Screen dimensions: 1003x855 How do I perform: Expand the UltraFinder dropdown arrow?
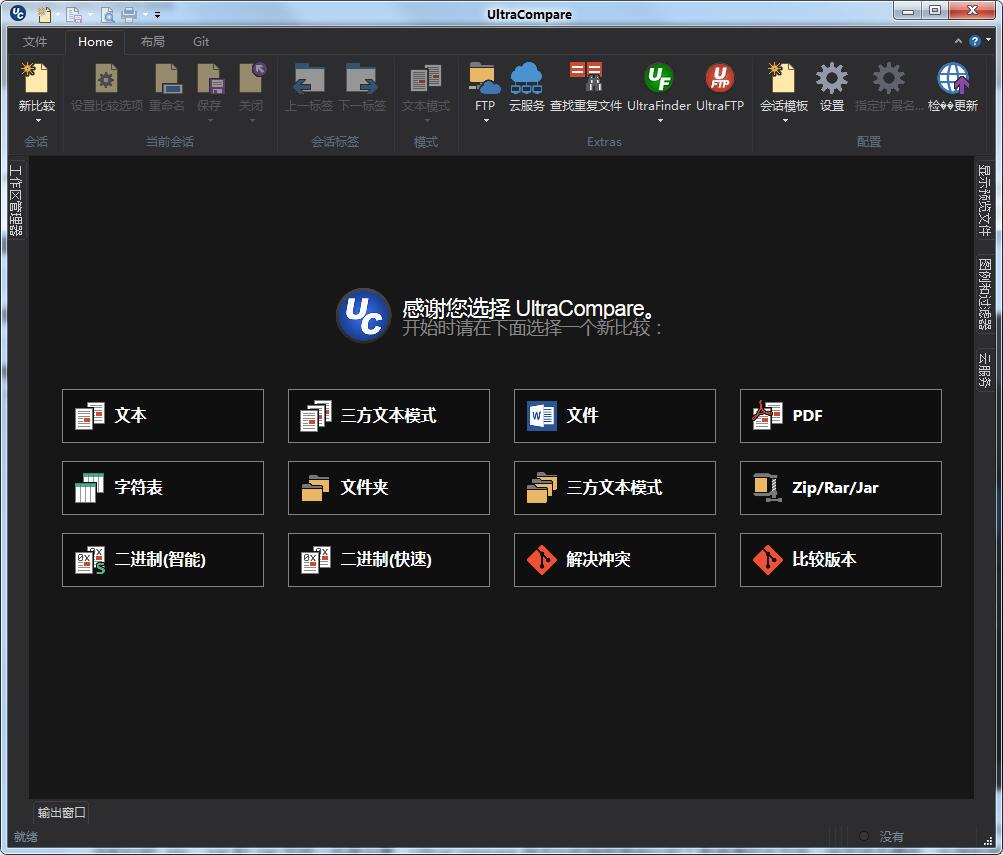pyautogui.click(x=660, y=120)
